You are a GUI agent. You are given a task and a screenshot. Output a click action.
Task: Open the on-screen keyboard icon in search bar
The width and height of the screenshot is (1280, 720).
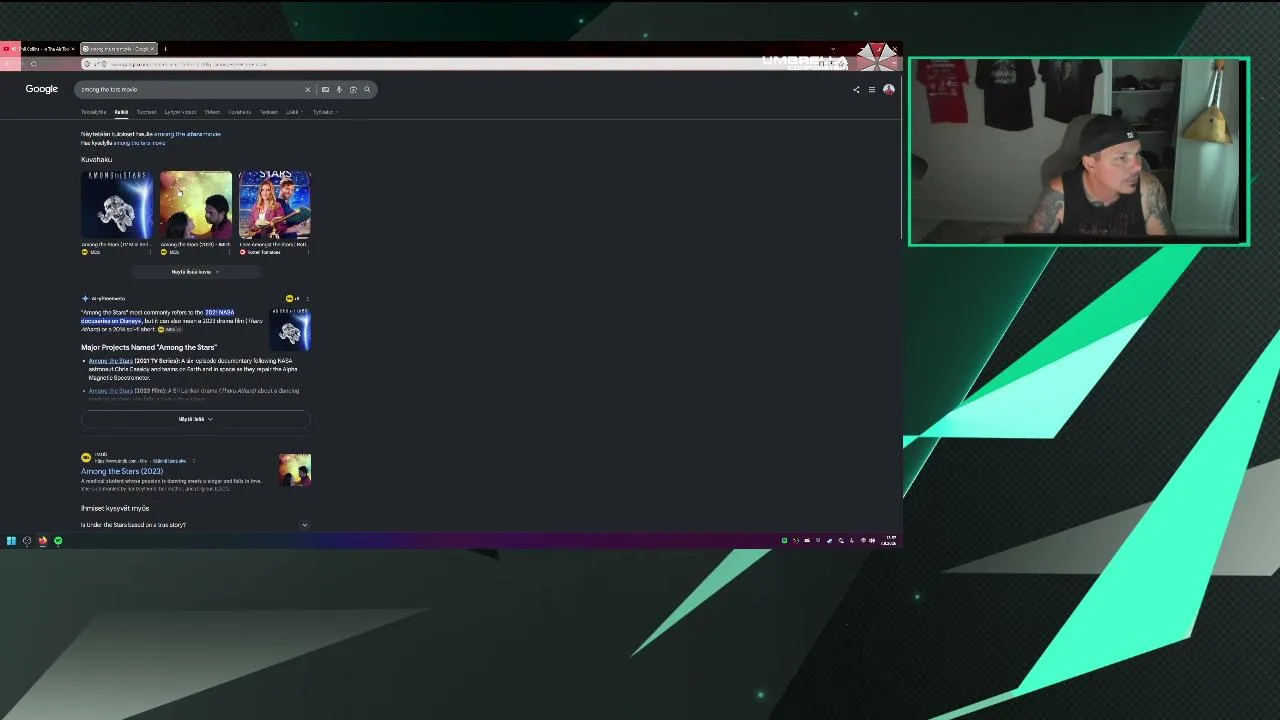click(x=325, y=90)
